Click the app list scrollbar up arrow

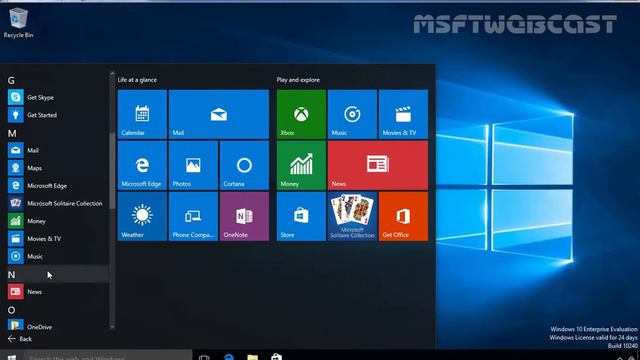click(x=112, y=74)
